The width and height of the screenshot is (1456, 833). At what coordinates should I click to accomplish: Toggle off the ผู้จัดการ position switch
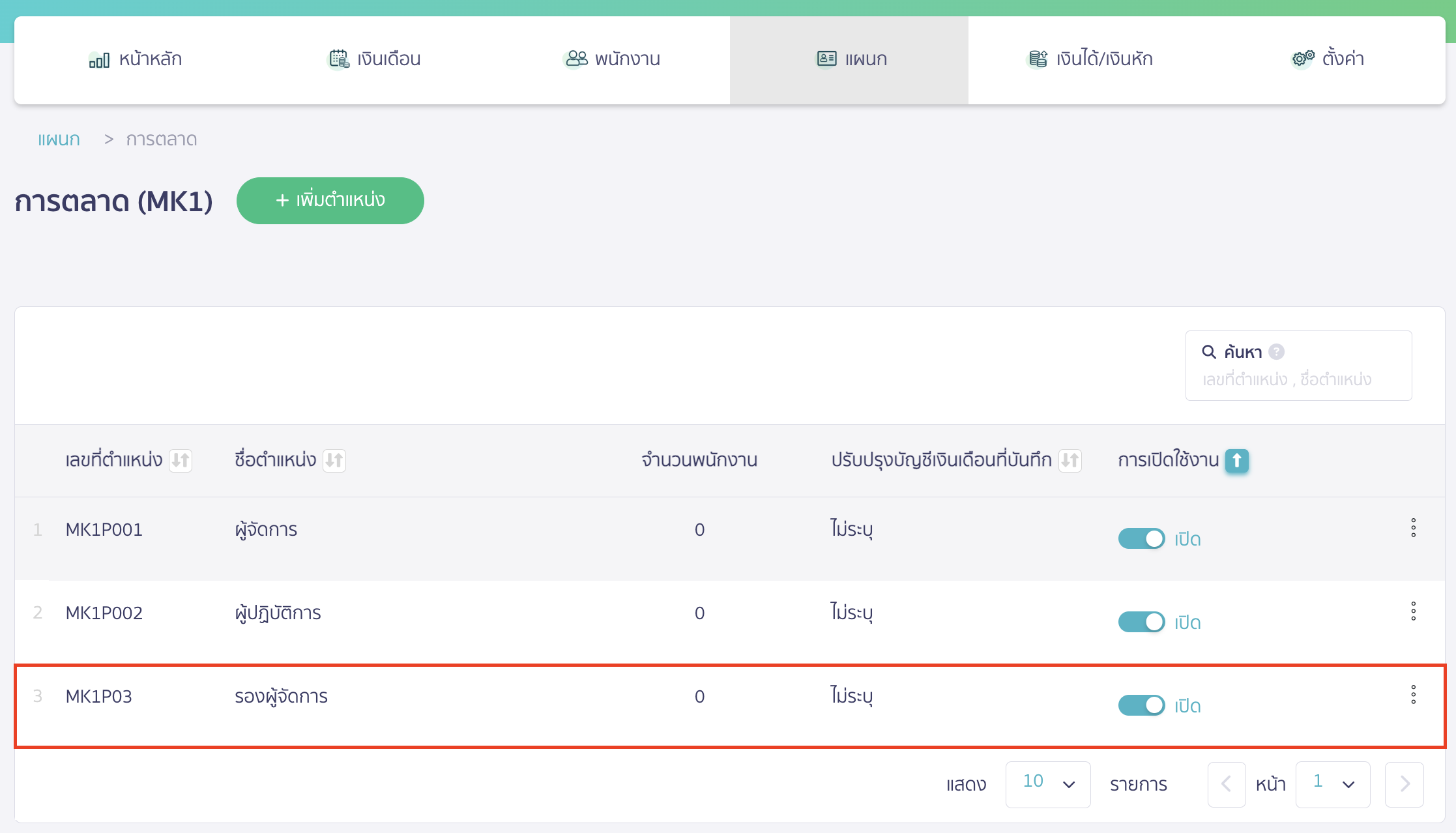[x=1141, y=539]
